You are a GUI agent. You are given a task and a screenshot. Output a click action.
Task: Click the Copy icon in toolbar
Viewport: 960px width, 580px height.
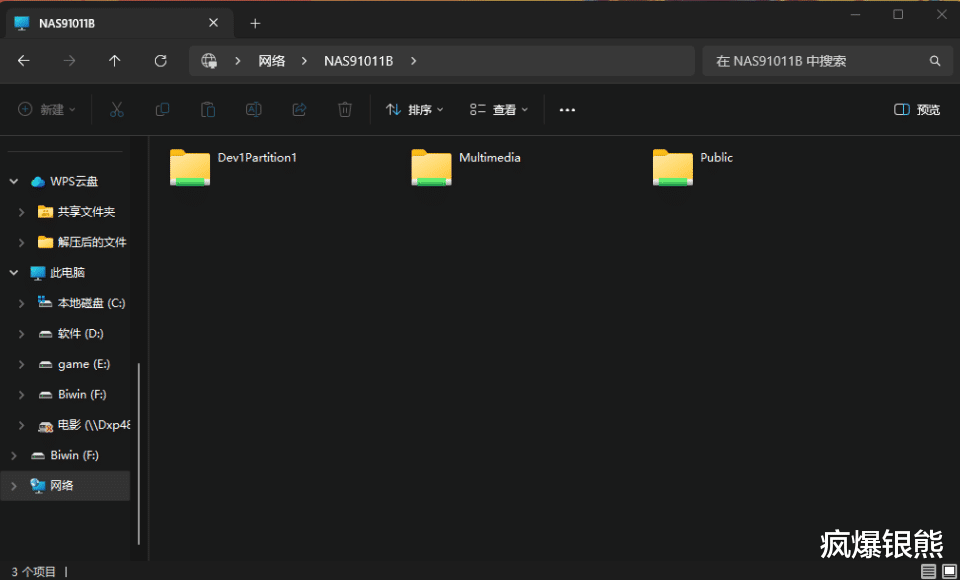[162, 110]
